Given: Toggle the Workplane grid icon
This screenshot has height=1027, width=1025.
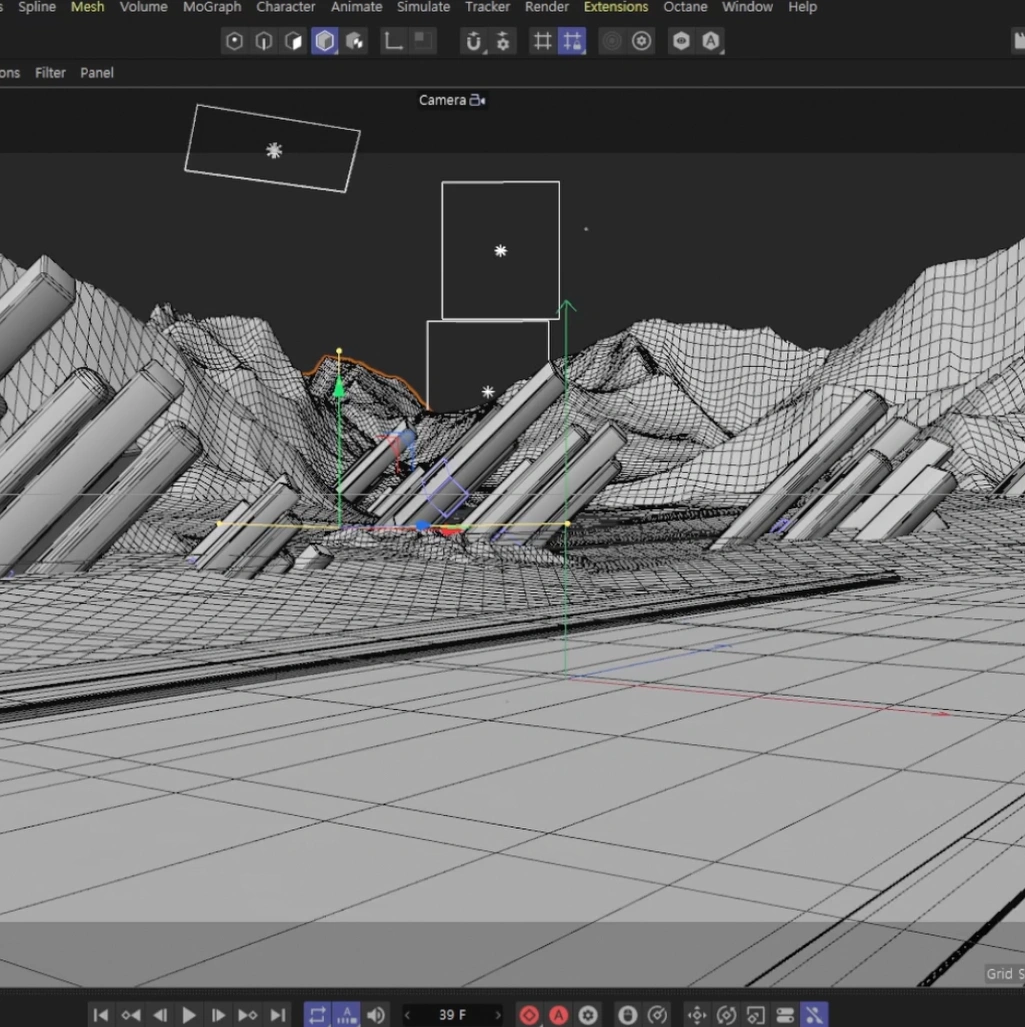Looking at the screenshot, I should tap(542, 41).
